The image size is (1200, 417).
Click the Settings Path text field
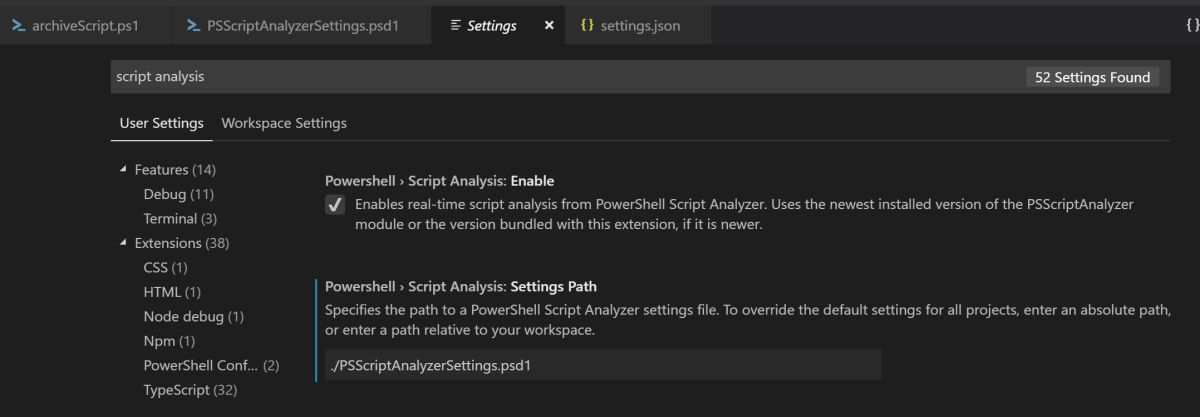click(x=603, y=365)
